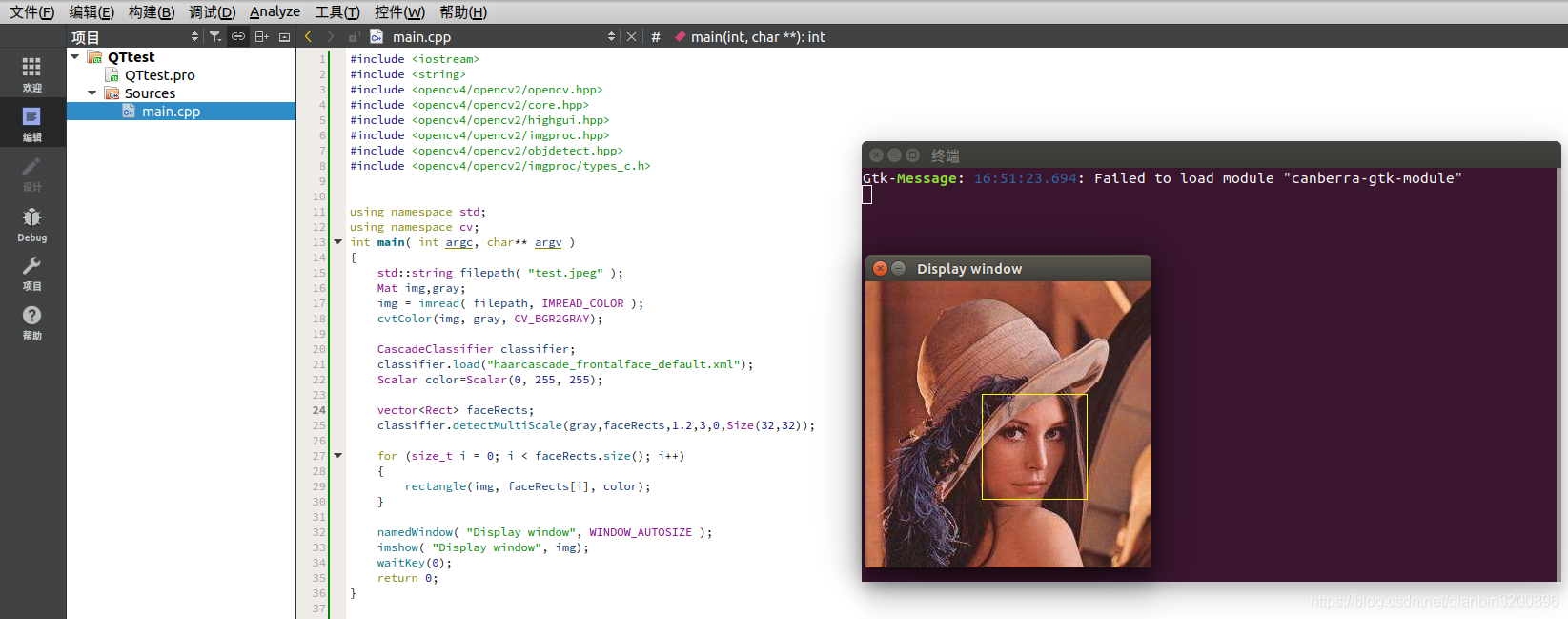The width and height of the screenshot is (1568, 619).
Task: Click line number 24 in gutter
Action: pos(318,410)
